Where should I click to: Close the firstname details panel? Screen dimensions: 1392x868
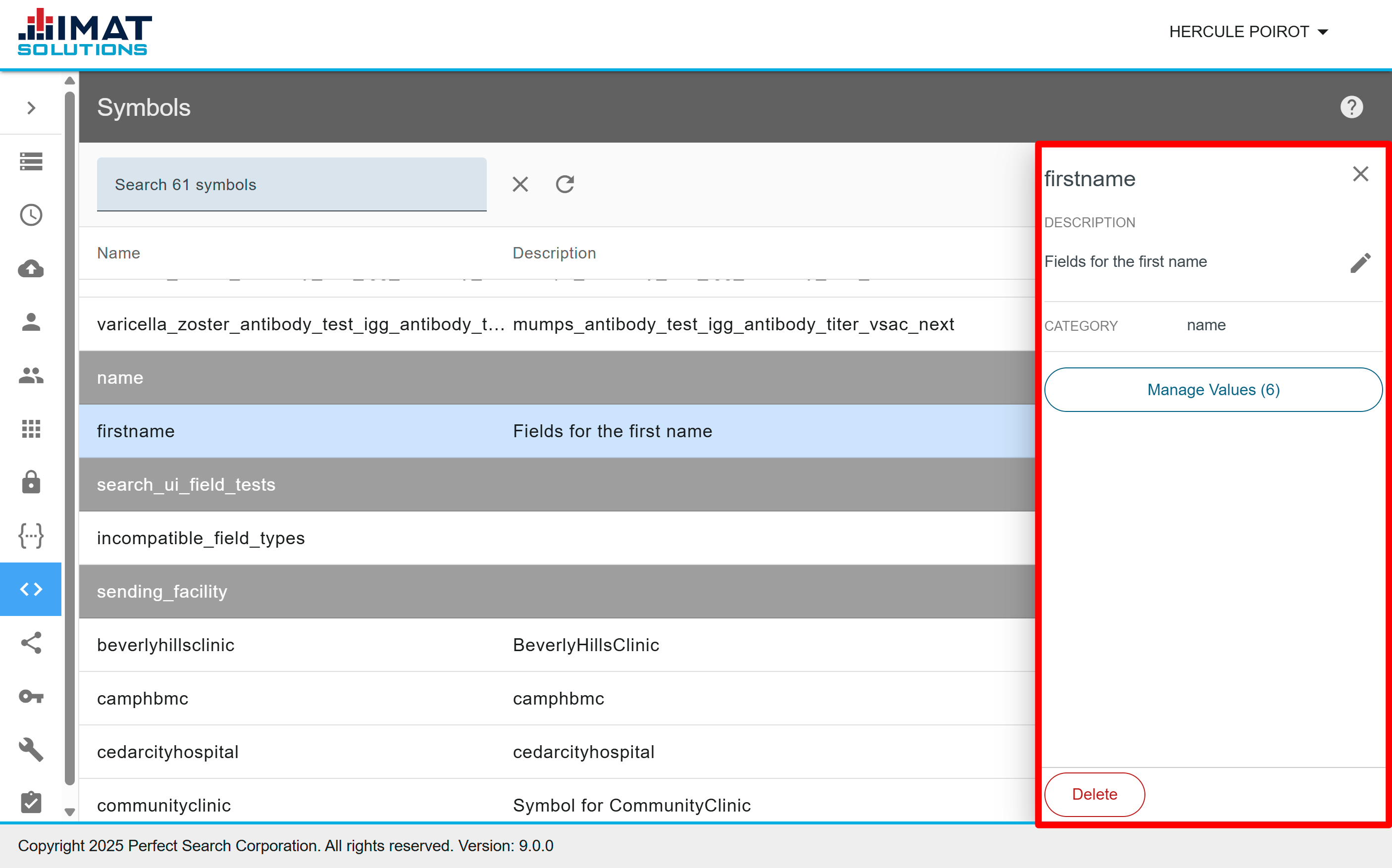click(x=1360, y=174)
